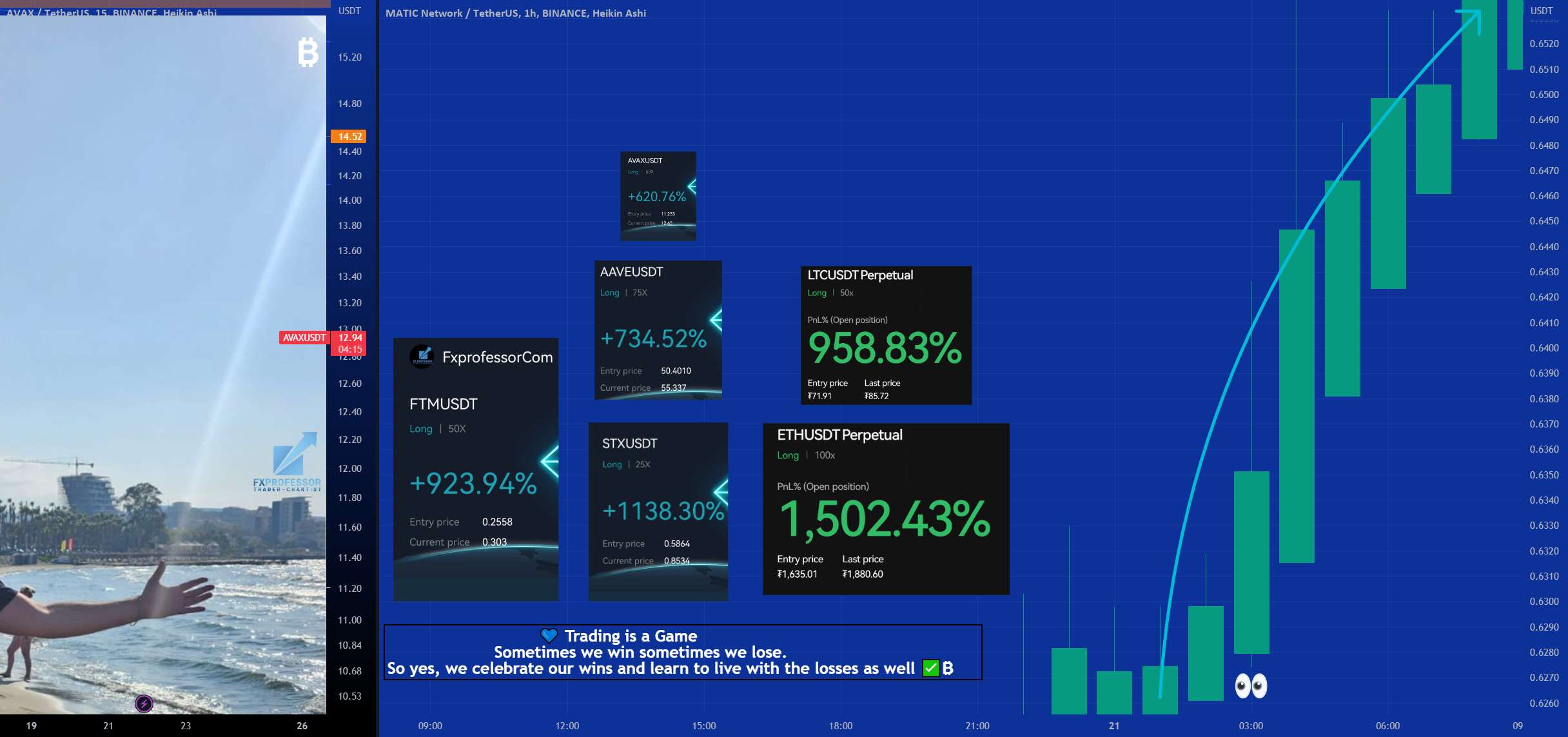Click the FxprofessorCom avatar icon
The width and height of the screenshot is (1568, 737).
[x=422, y=356]
